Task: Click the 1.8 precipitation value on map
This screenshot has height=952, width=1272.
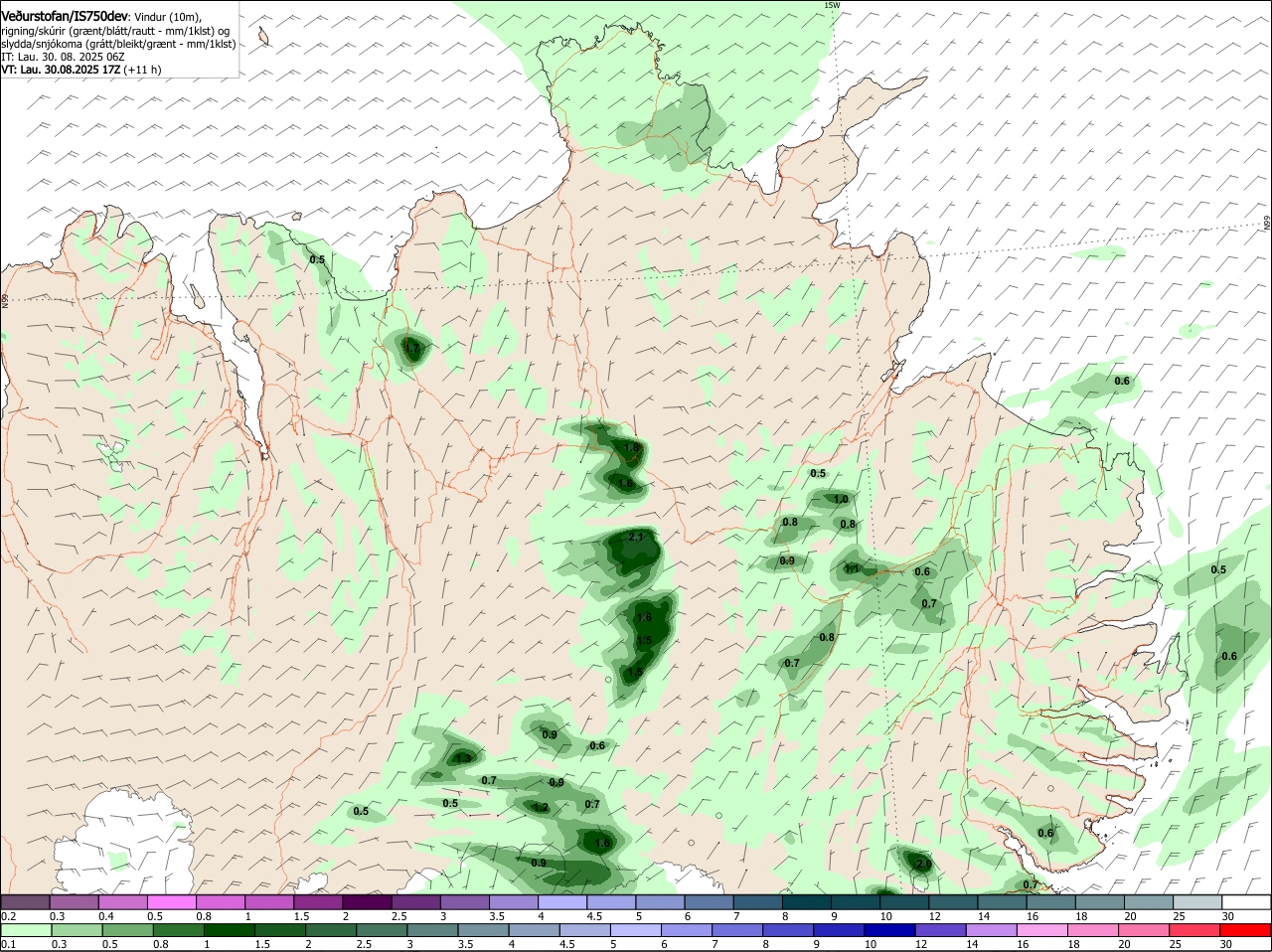Action: (631, 448)
